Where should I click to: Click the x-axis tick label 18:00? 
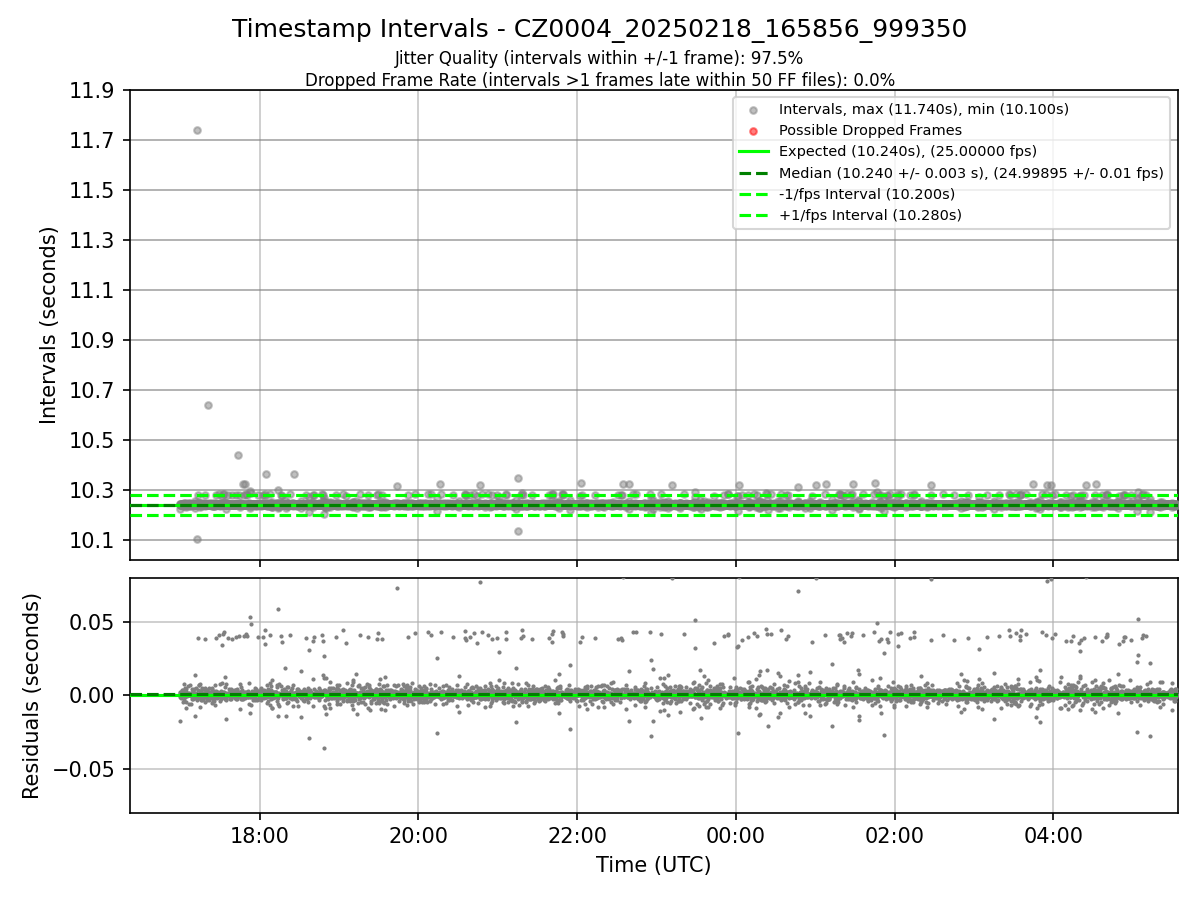click(x=260, y=835)
